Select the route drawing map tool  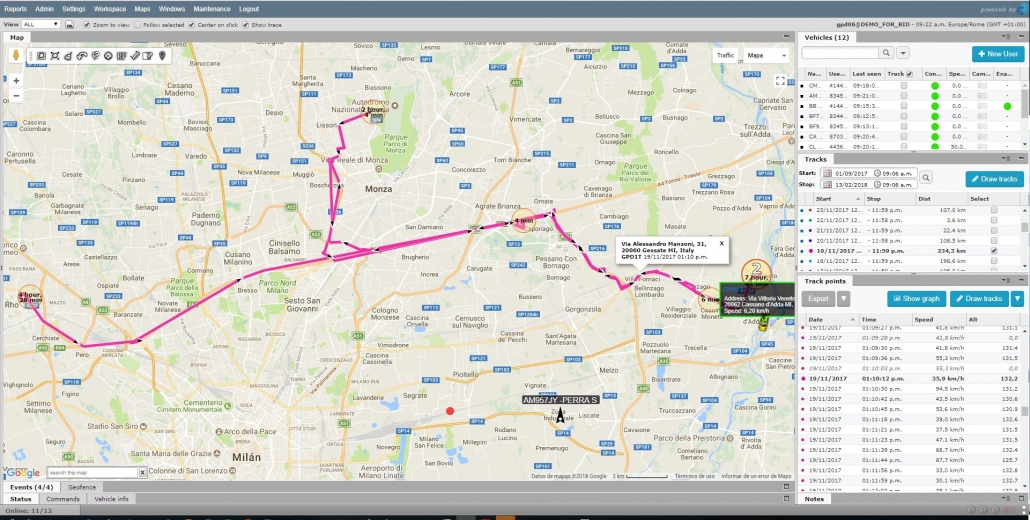point(81,56)
